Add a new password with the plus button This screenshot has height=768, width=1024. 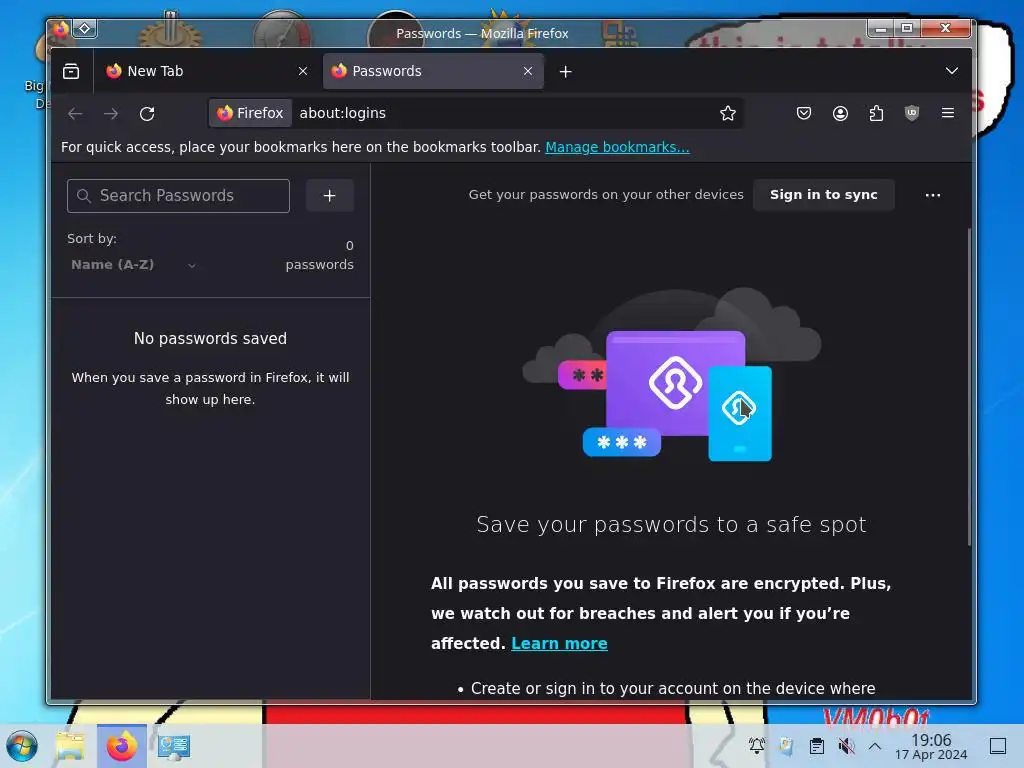coord(330,196)
